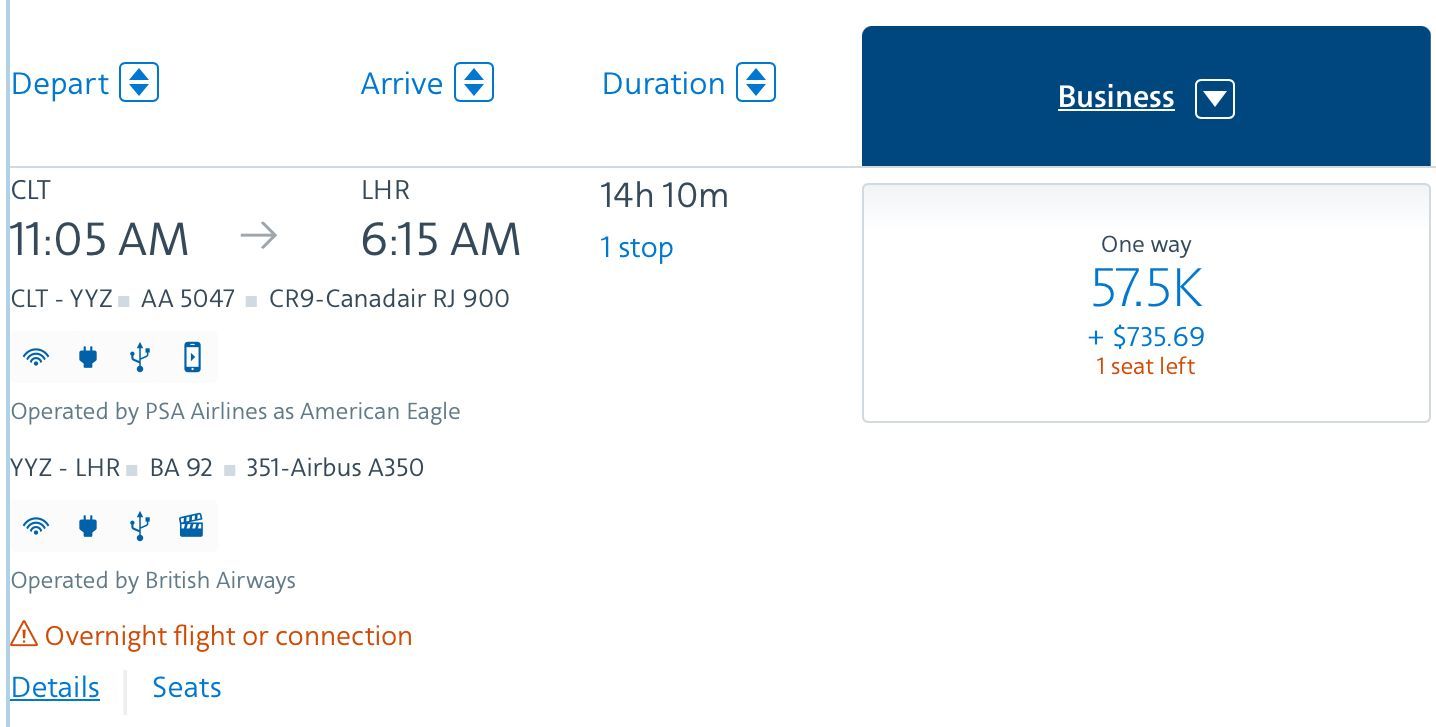Open the flight Details link
1436x727 pixels.
[x=55, y=687]
